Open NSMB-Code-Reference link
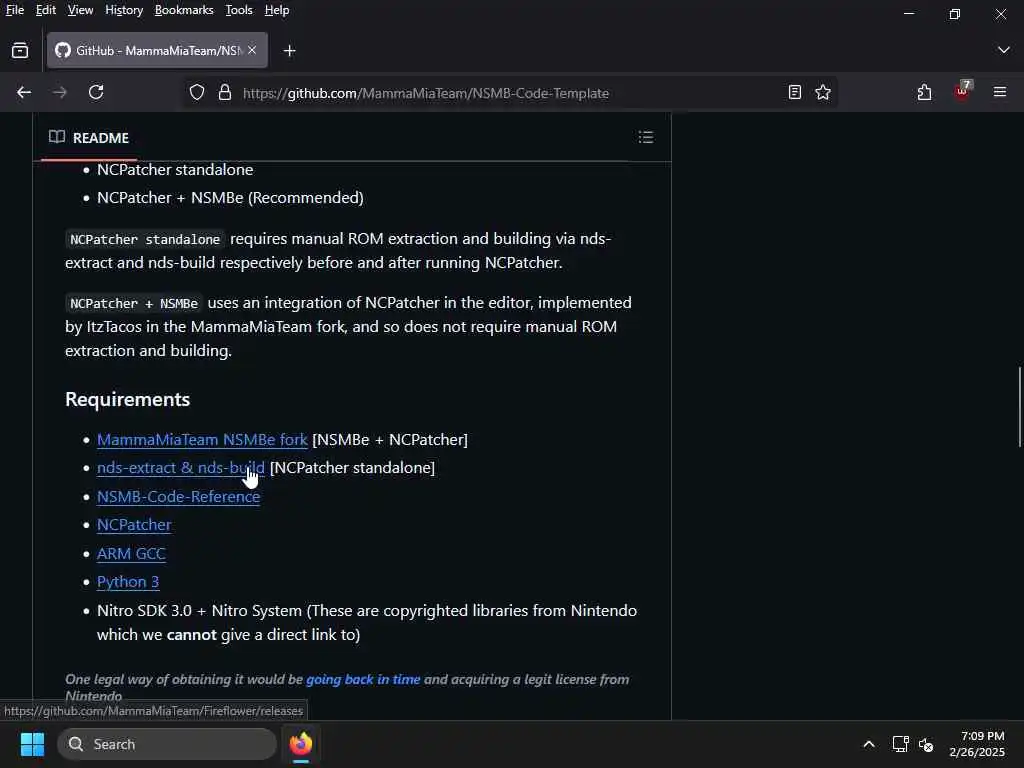The image size is (1024, 768). (178, 496)
